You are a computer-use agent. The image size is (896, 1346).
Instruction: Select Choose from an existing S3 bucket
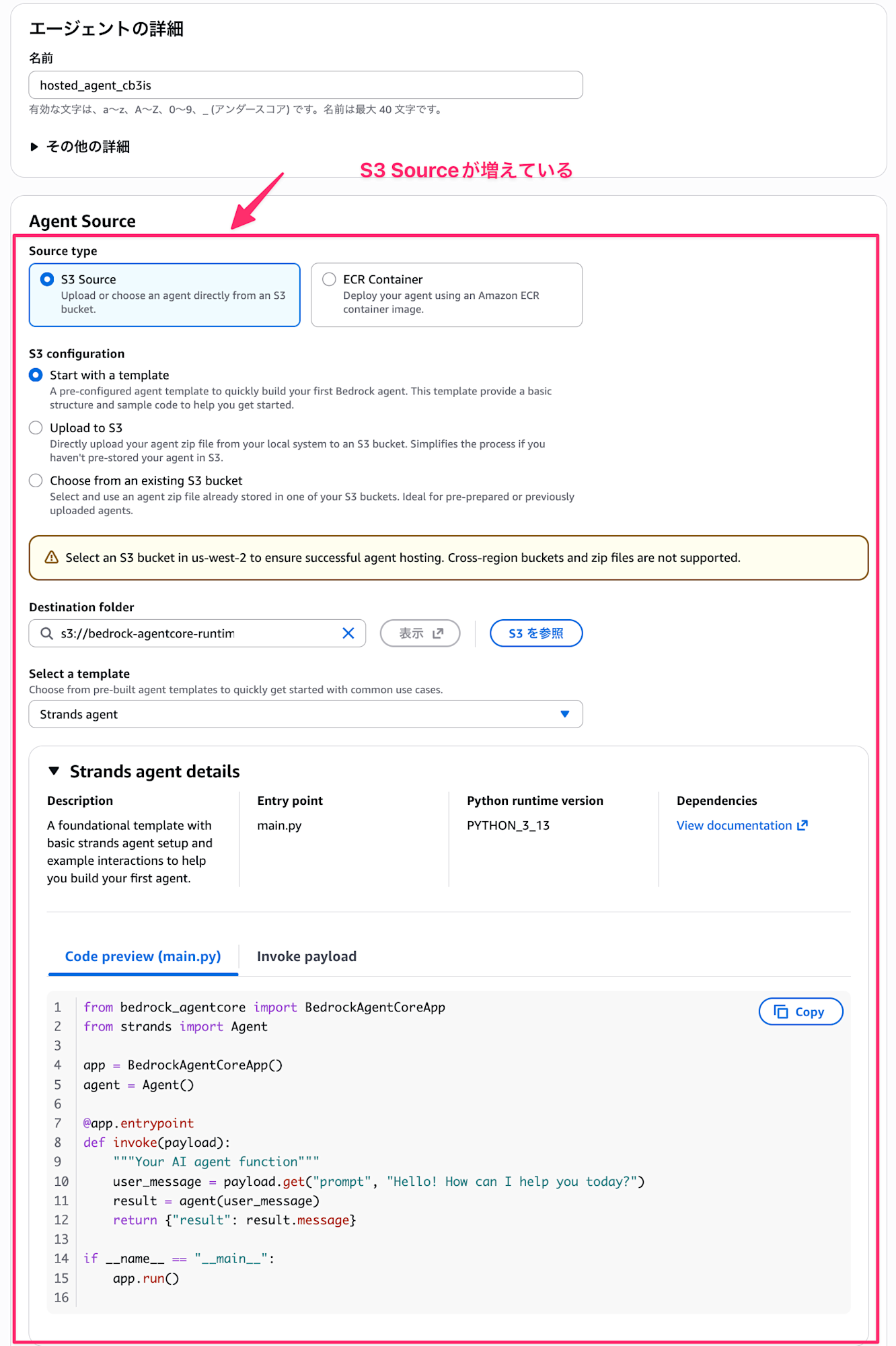(36, 481)
